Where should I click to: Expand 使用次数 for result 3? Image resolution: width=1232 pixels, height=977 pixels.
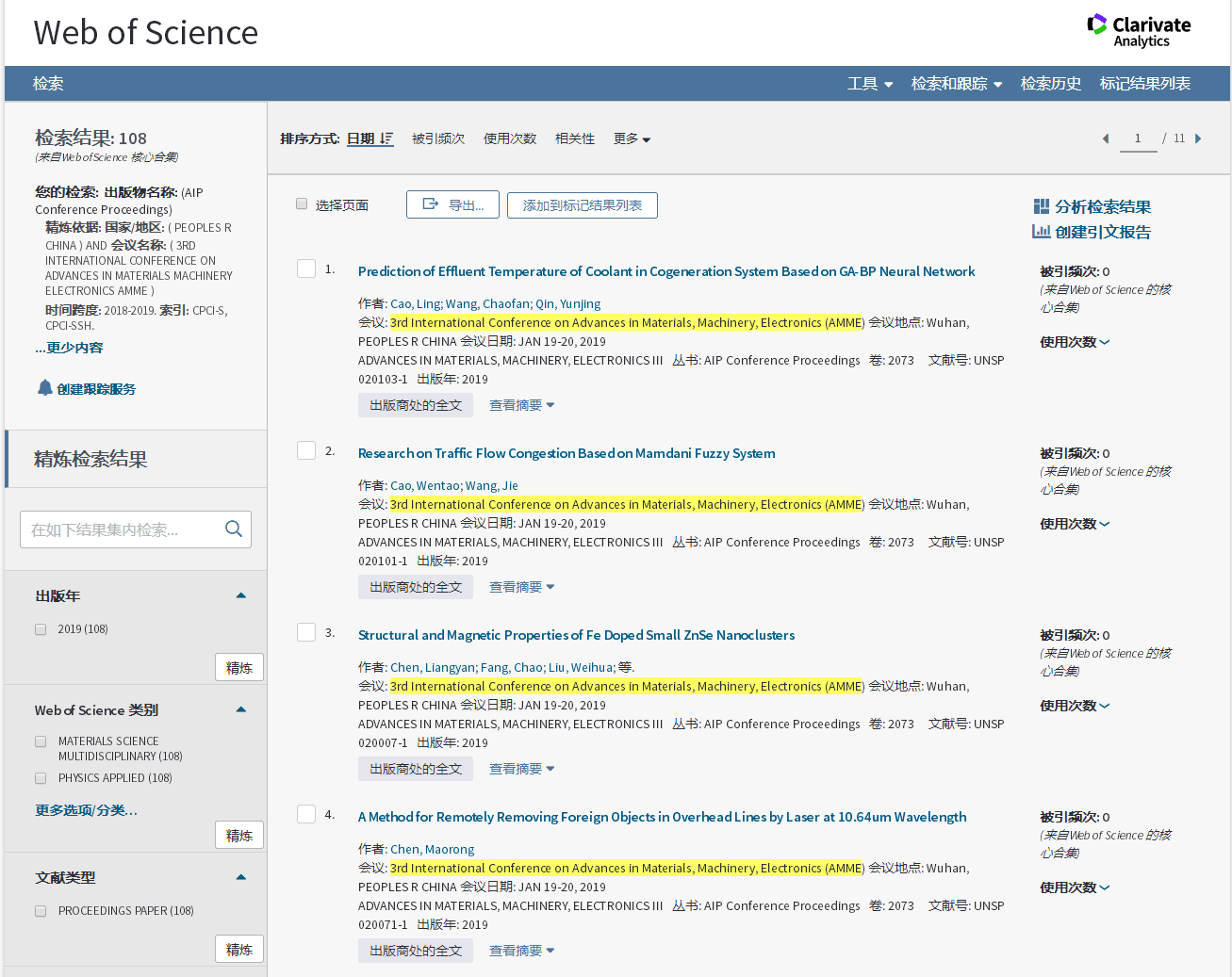click(x=1075, y=706)
